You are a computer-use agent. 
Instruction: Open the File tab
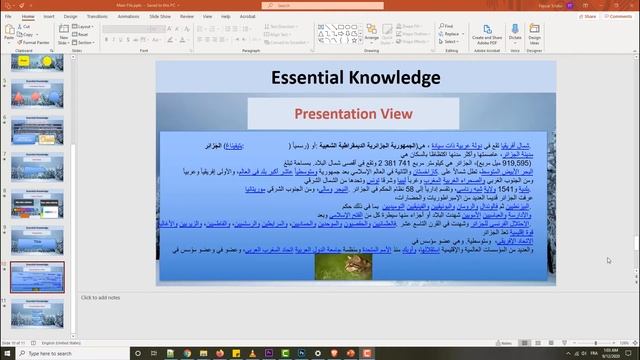pos(8,16)
